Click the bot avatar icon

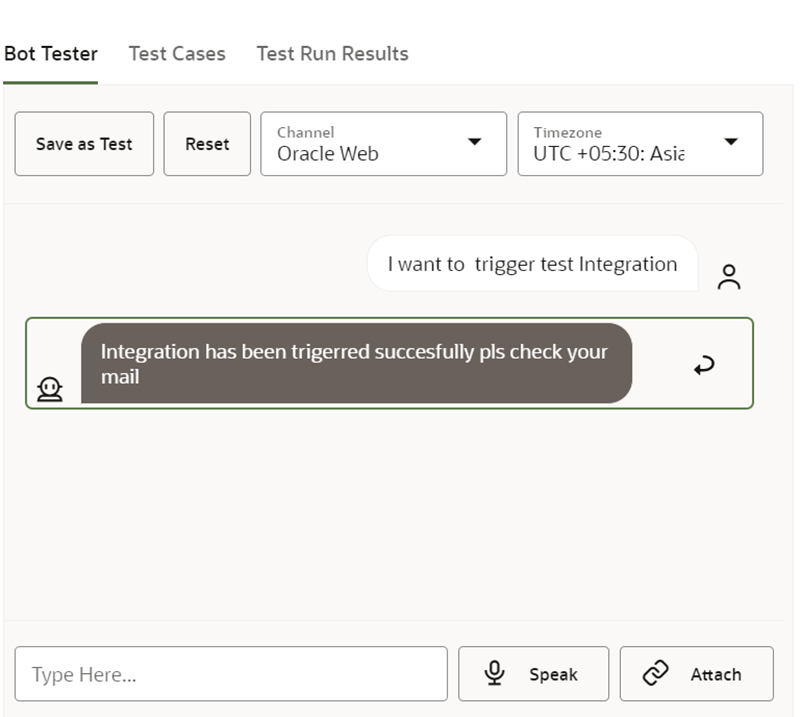pyautogui.click(x=49, y=389)
